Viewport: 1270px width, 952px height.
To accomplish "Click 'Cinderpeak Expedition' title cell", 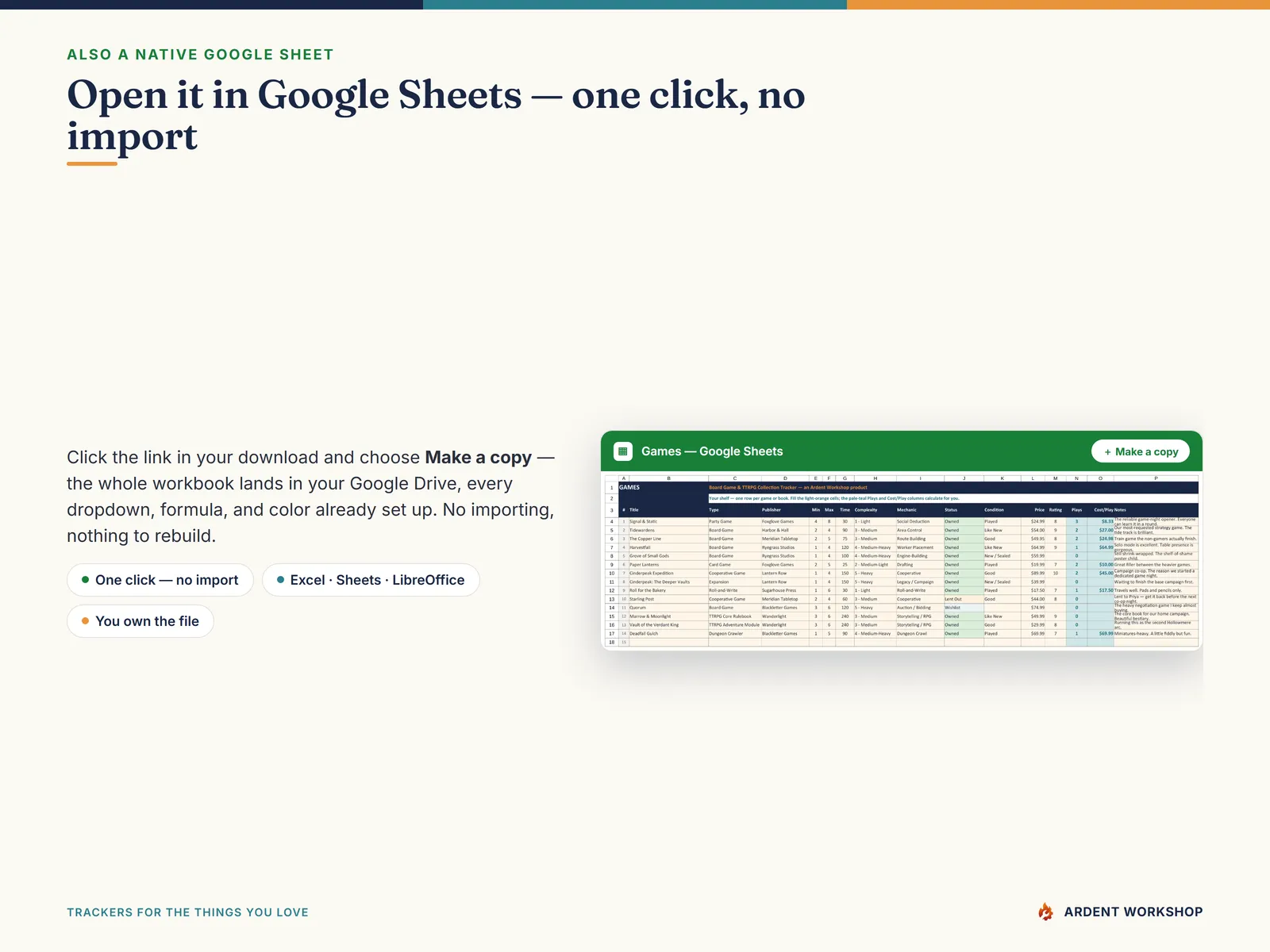I will point(668,573).
